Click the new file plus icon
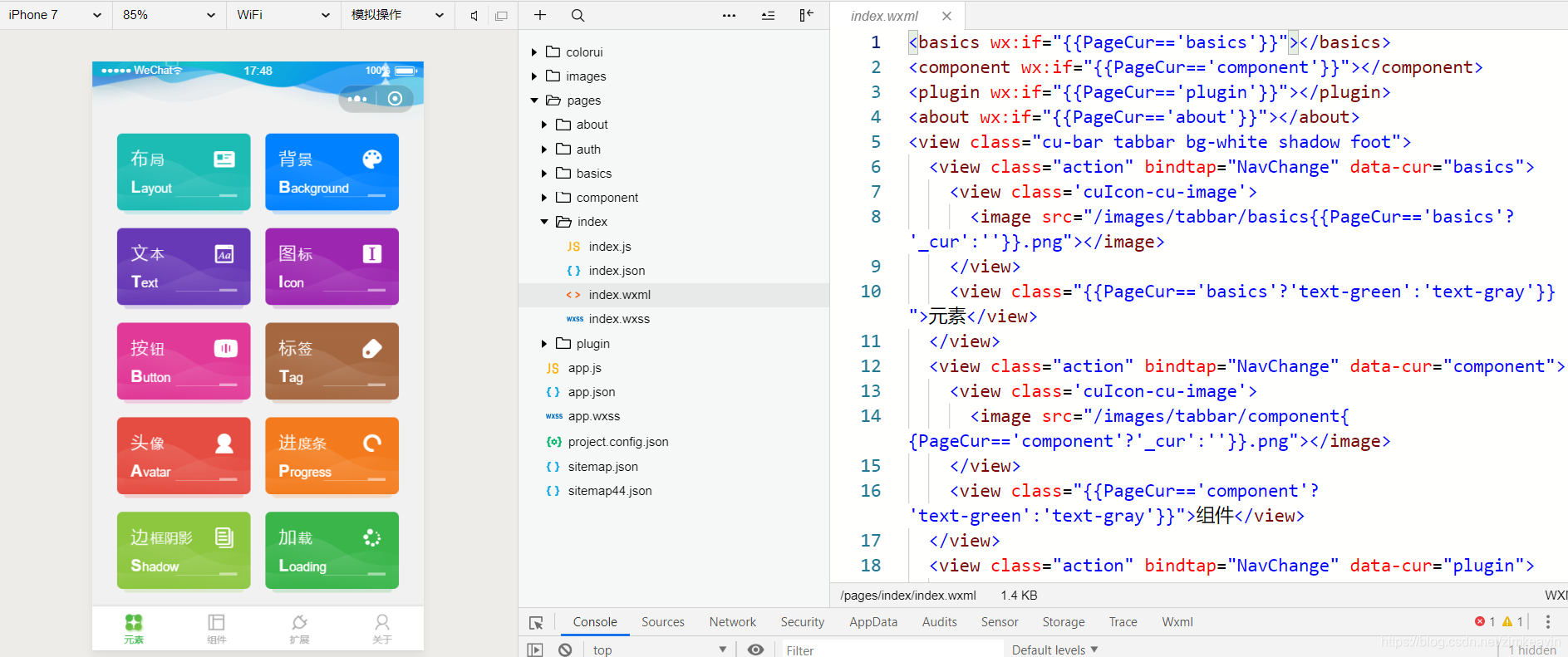 540,15
